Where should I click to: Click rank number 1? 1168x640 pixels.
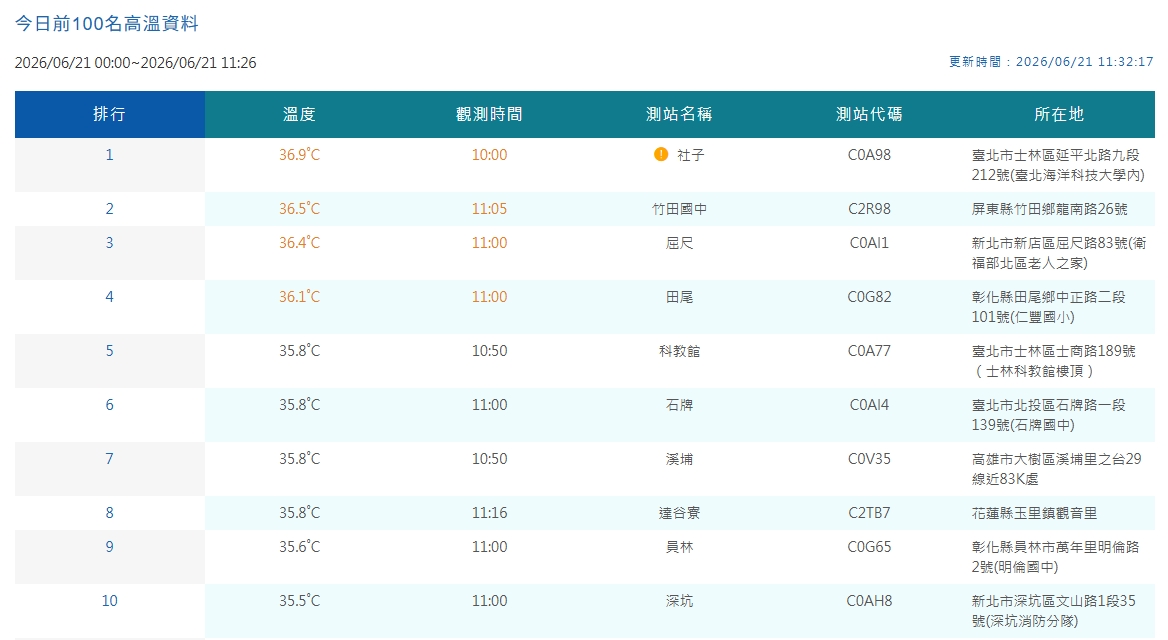click(x=110, y=155)
